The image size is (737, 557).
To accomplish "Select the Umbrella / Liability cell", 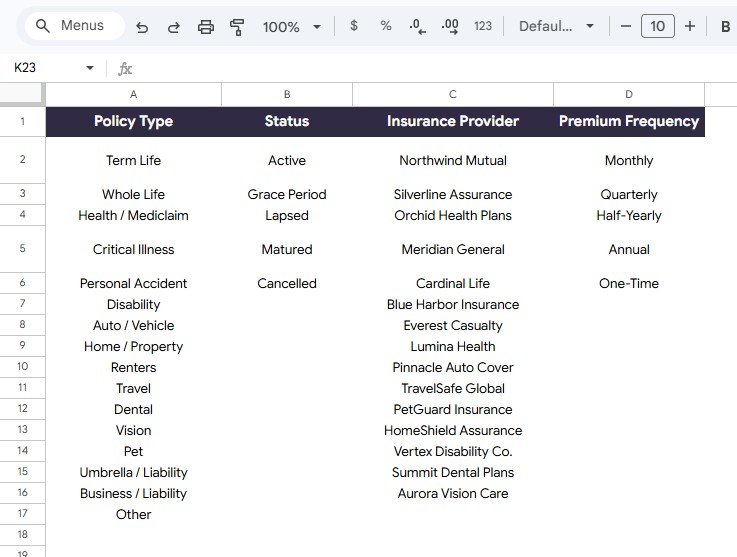I will click(x=133, y=472).
